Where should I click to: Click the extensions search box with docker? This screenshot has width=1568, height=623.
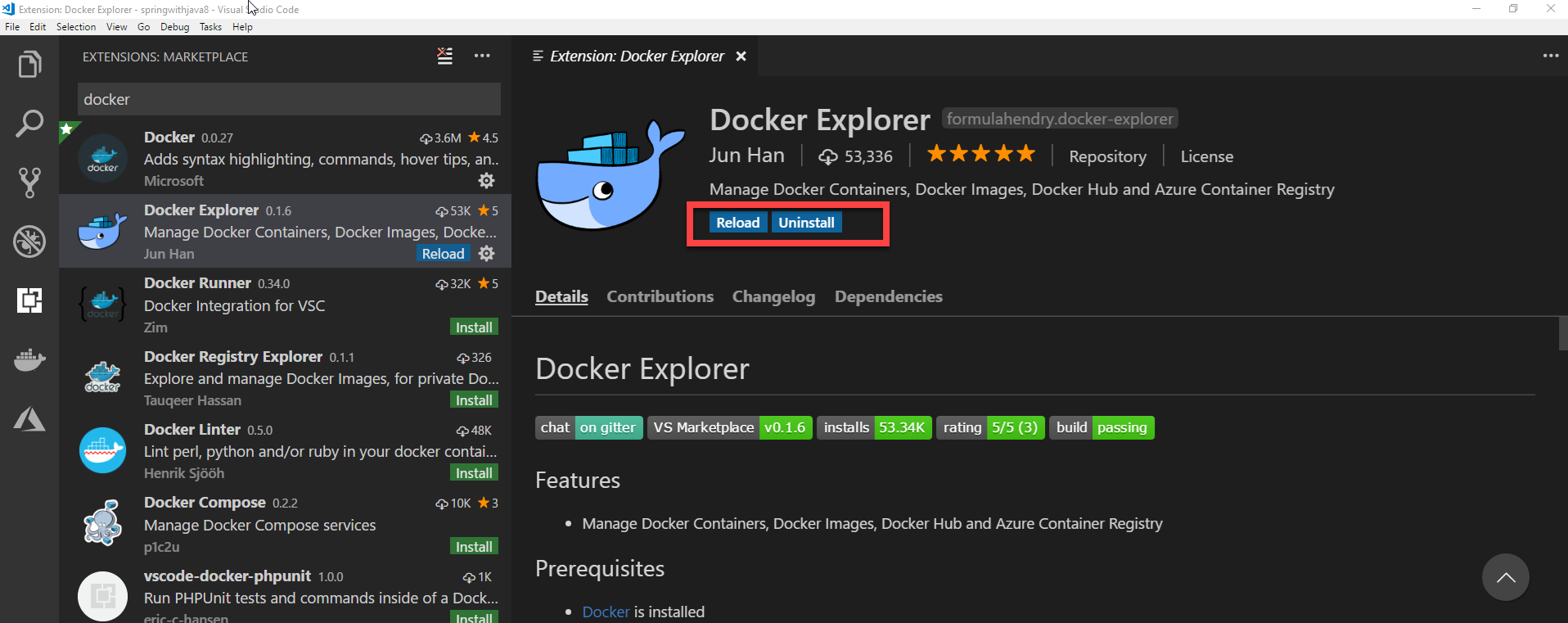[x=289, y=99]
